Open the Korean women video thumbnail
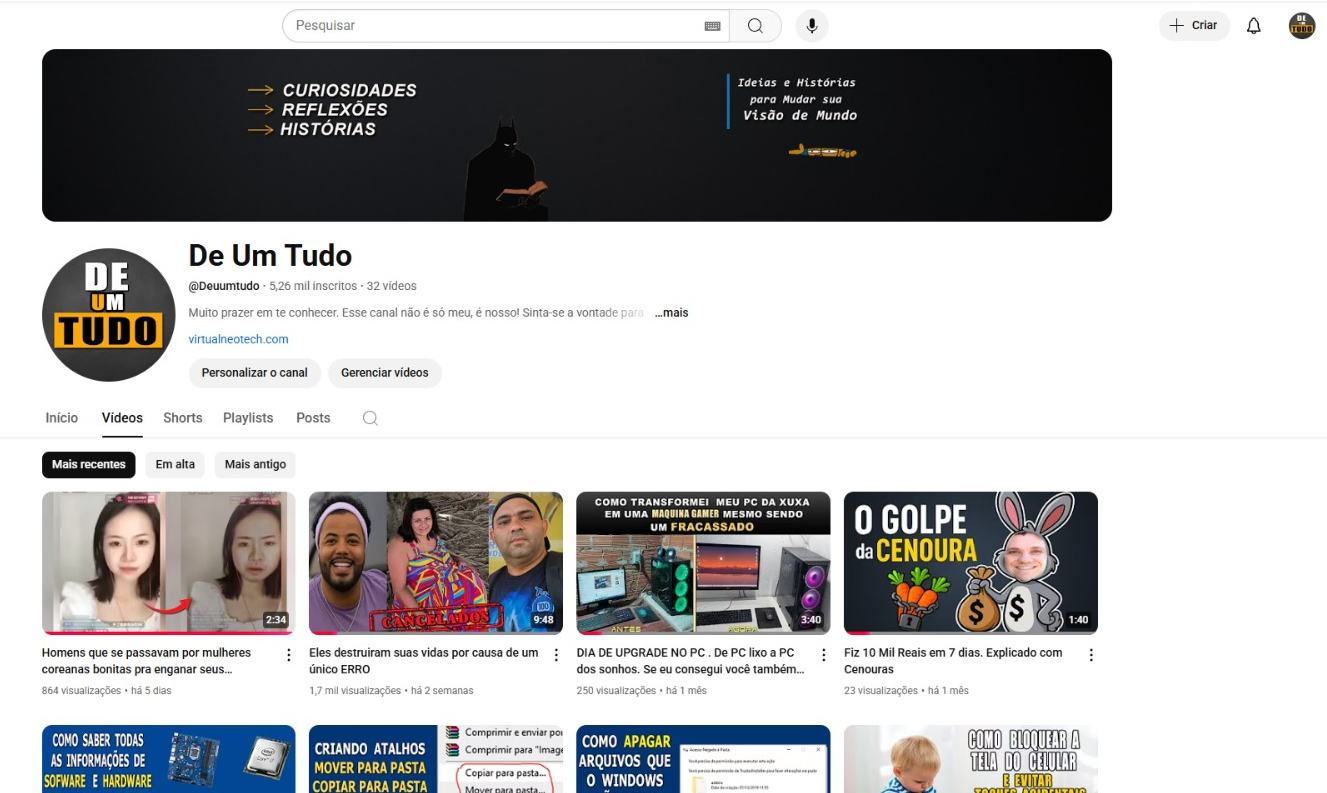The width and height of the screenshot is (1327, 793). pos(169,563)
